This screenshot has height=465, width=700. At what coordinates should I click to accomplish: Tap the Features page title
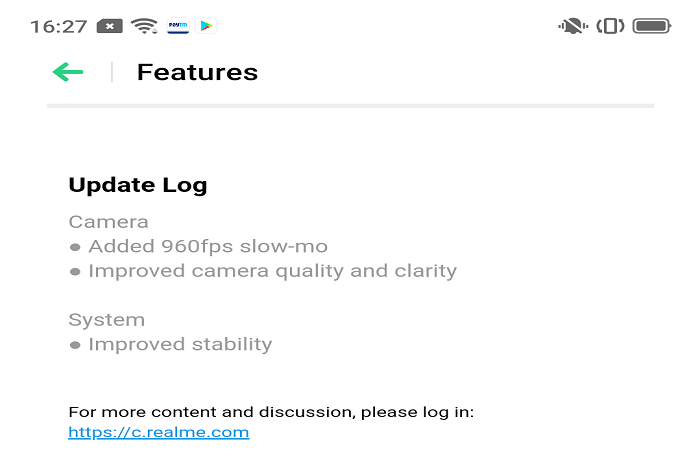[197, 72]
